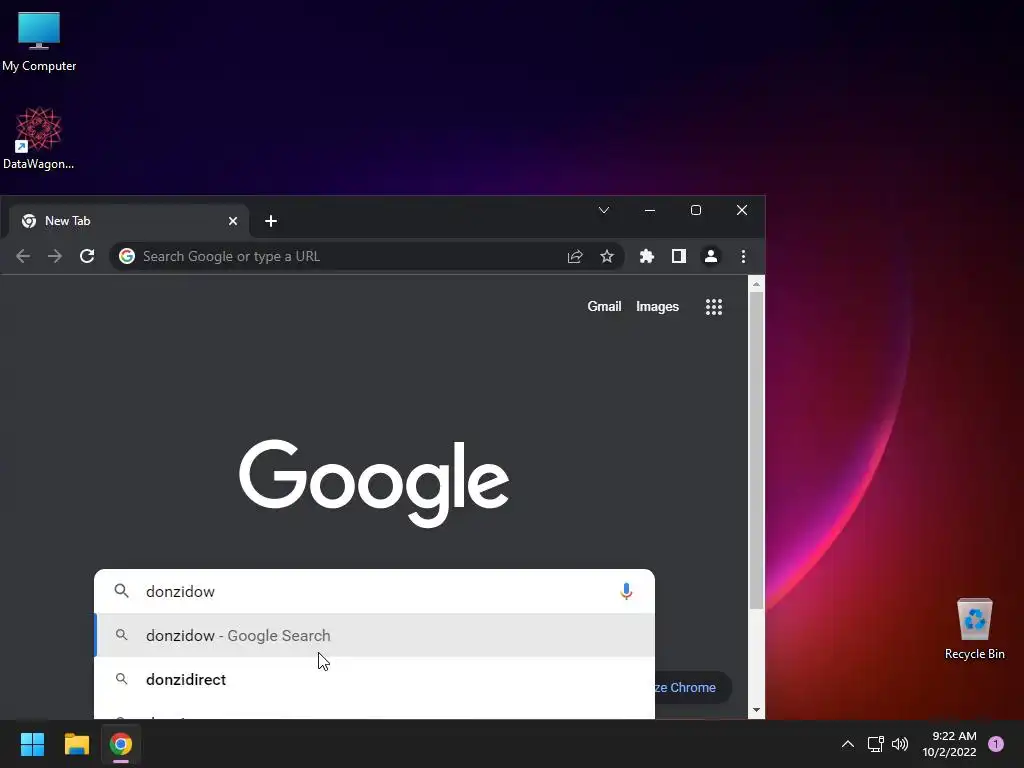Image resolution: width=1024 pixels, height=768 pixels.
Task: Open a new tab with plus button
Action: pos(271,221)
